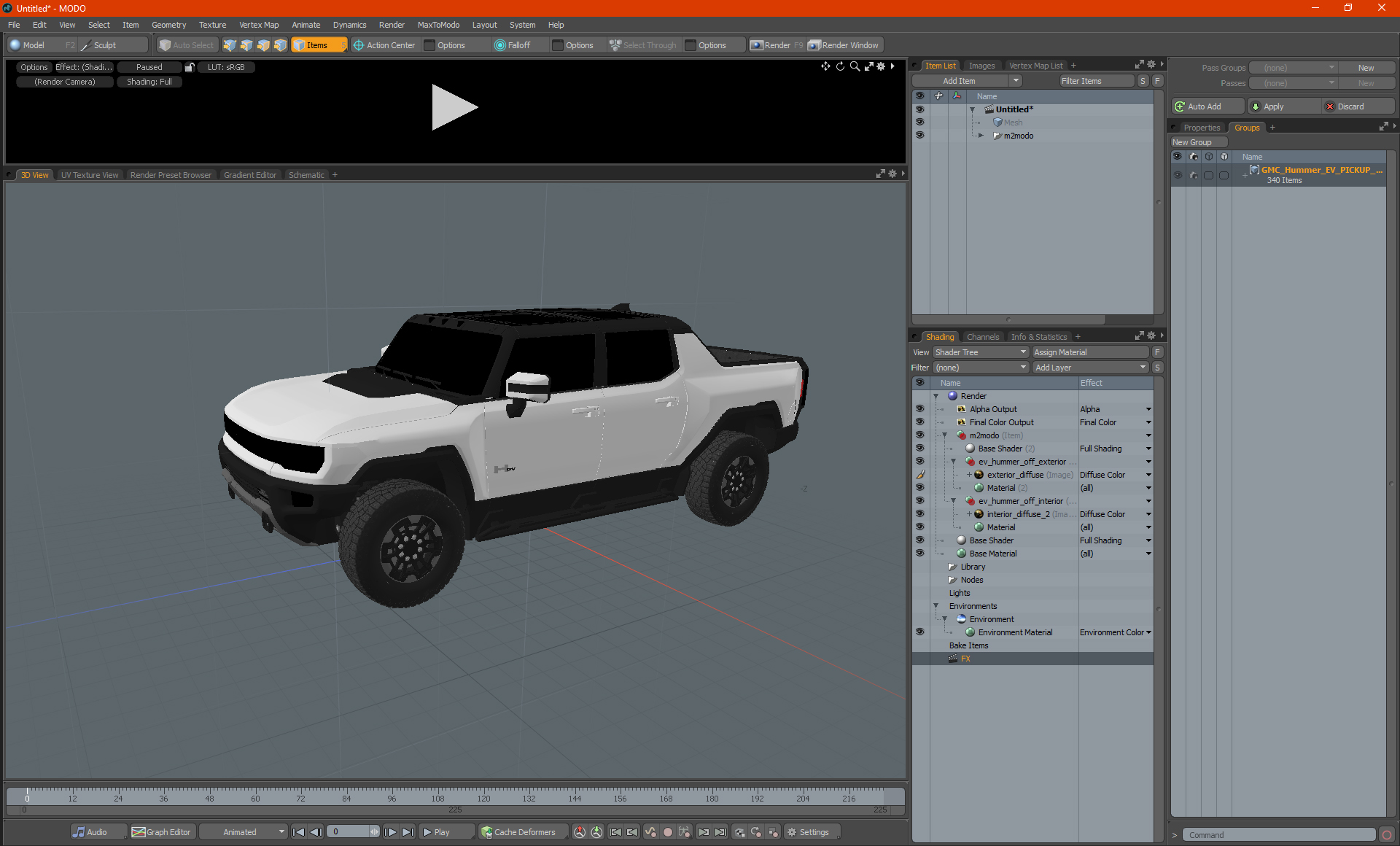1400x846 pixels.
Task: Click the current frame slider field
Action: [x=354, y=832]
